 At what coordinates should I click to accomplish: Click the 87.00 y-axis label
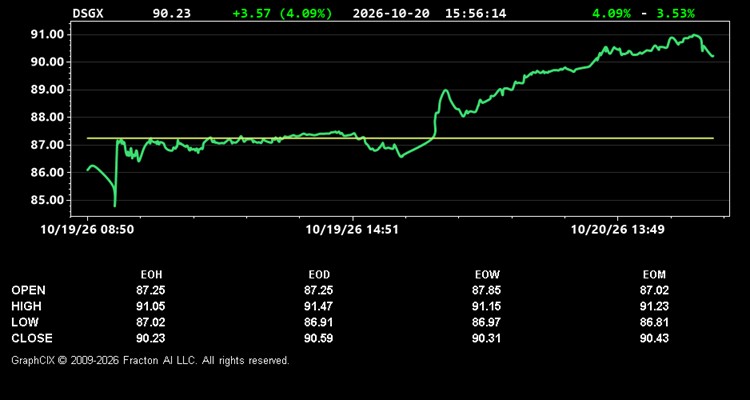(47, 145)
